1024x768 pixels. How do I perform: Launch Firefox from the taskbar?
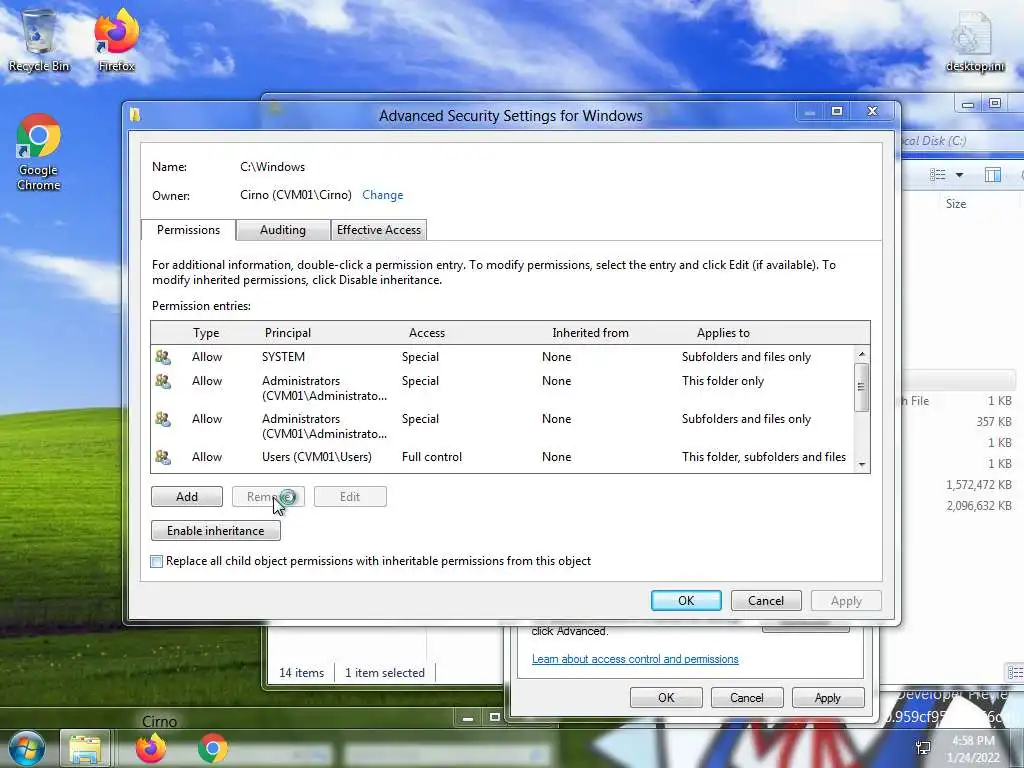[x=151, y=748]
